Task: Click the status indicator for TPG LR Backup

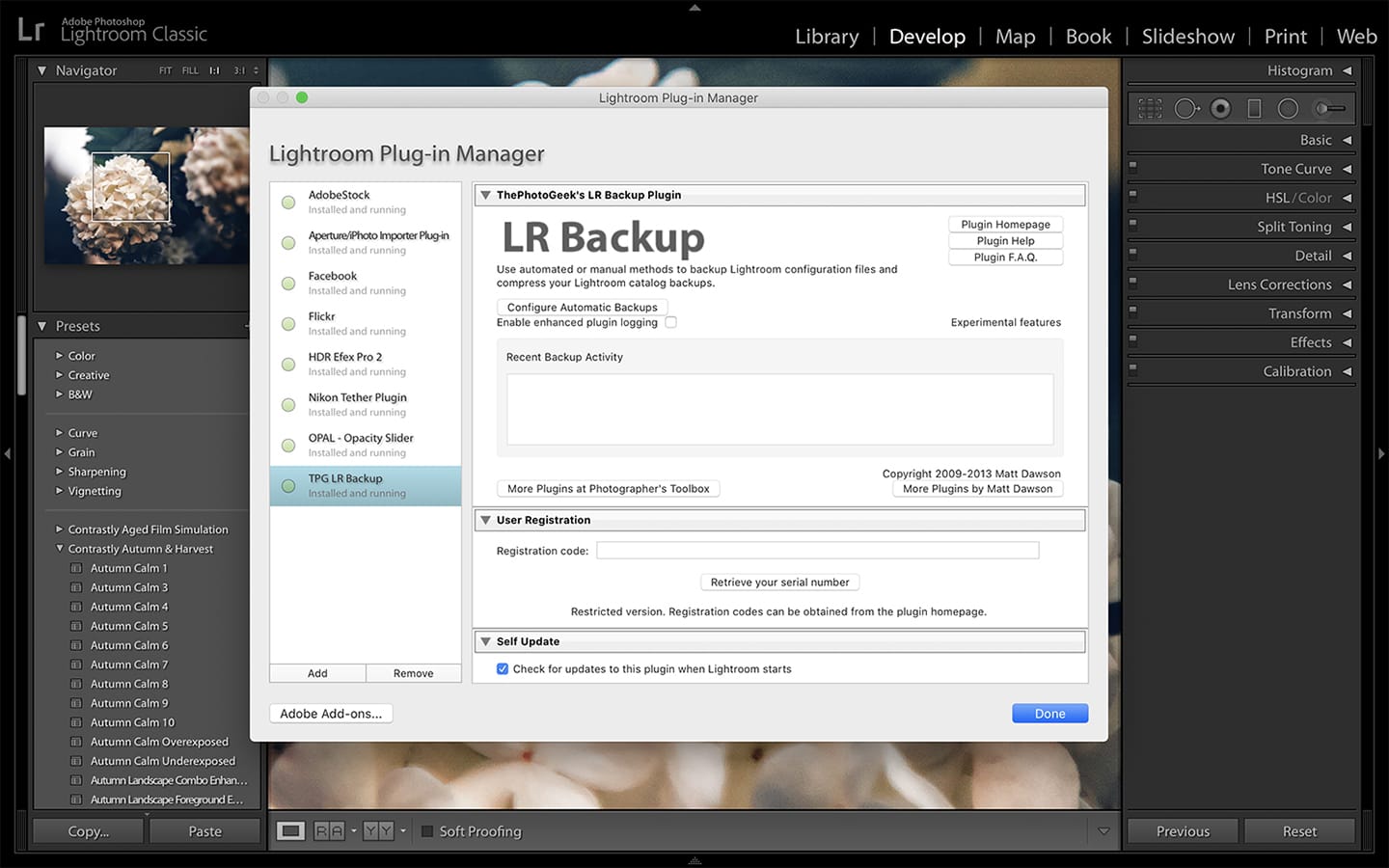Action: coord(288,486)
